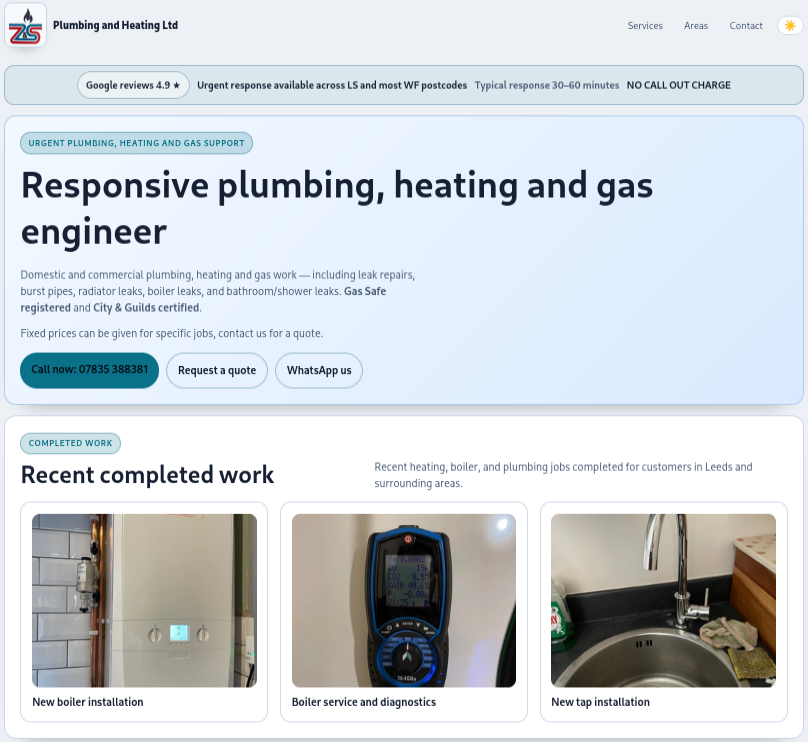The image size is (808, 742).
Task: Click the NO CALL OUT CHARGE notice
Action: (x=678, y=85)
